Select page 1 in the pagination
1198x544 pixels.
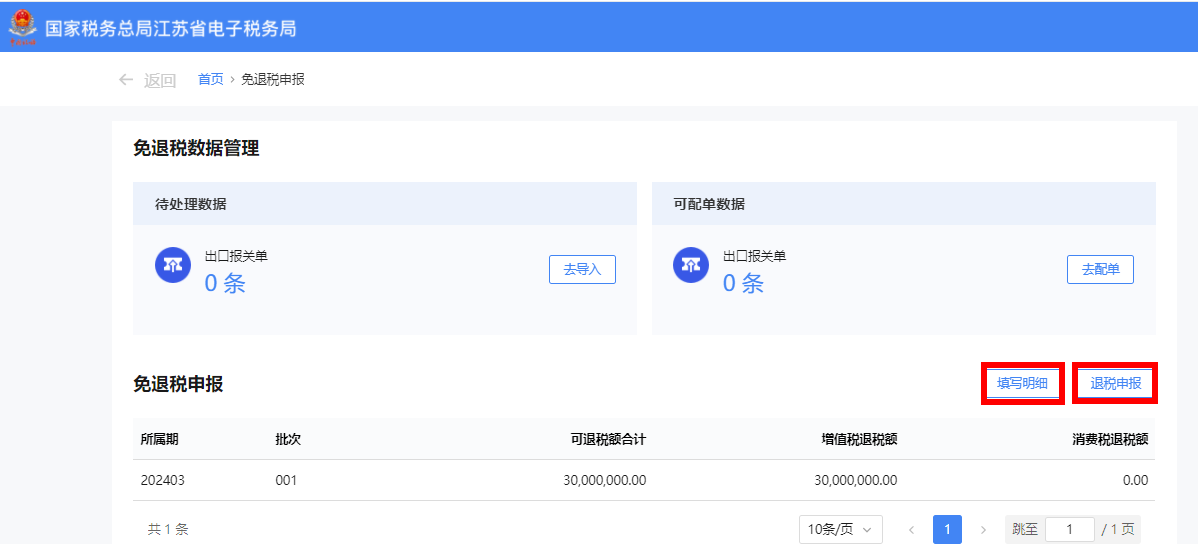coord(947,529)
